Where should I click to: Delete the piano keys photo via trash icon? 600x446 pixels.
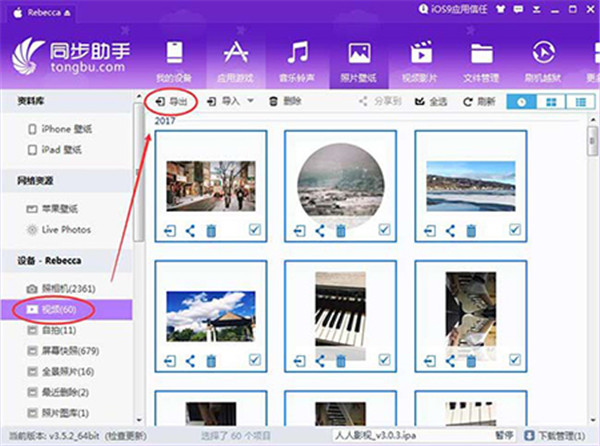341,361
